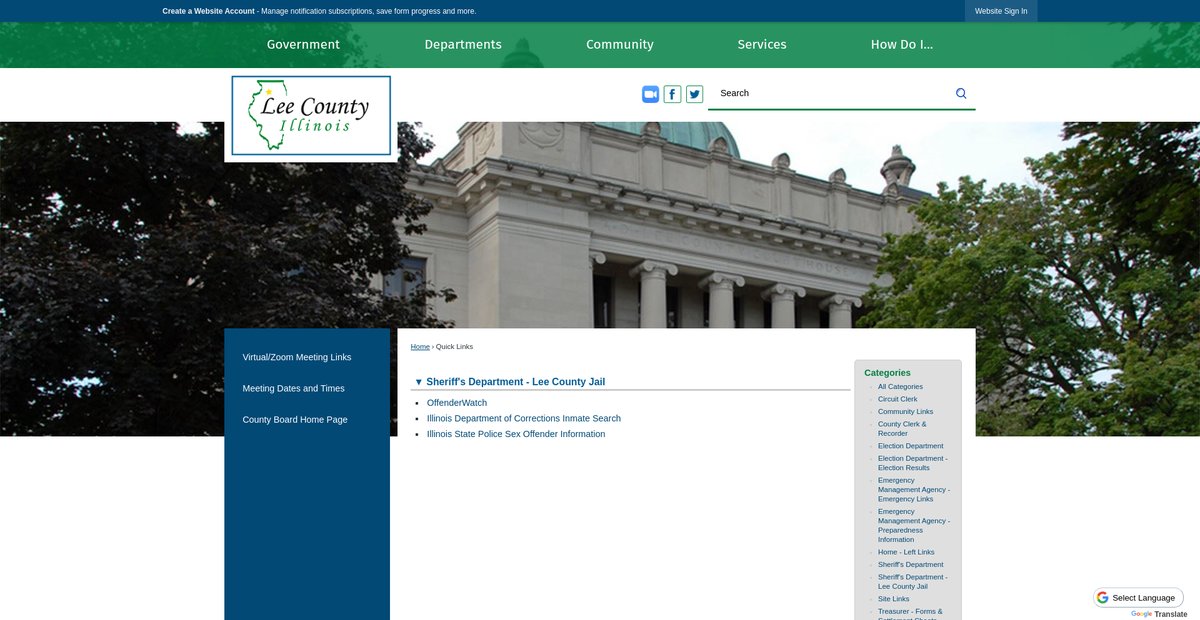
Task: Open the OffenderWatch link
Action: coord(457,403)
